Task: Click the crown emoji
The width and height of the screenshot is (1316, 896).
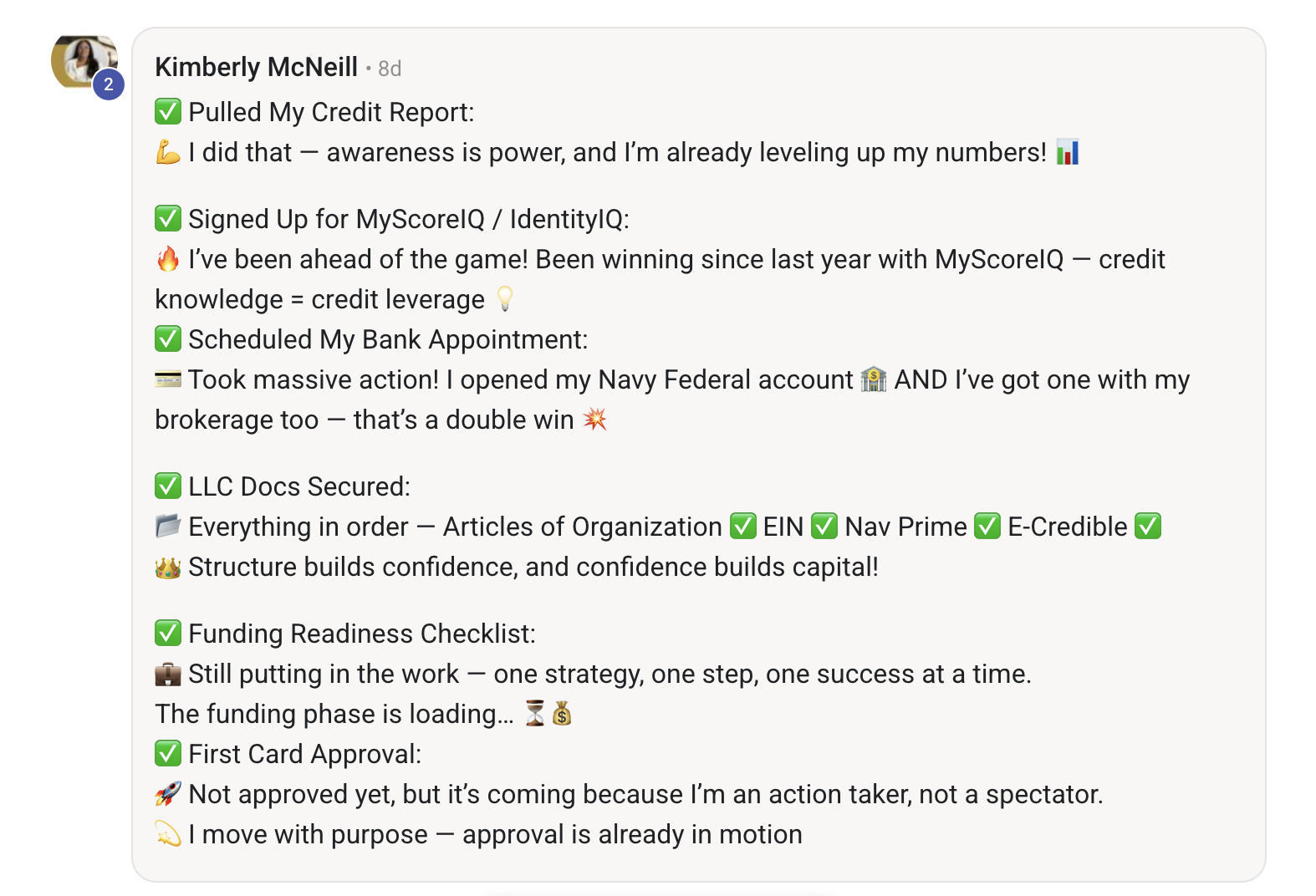Action: tap(168, 568)
